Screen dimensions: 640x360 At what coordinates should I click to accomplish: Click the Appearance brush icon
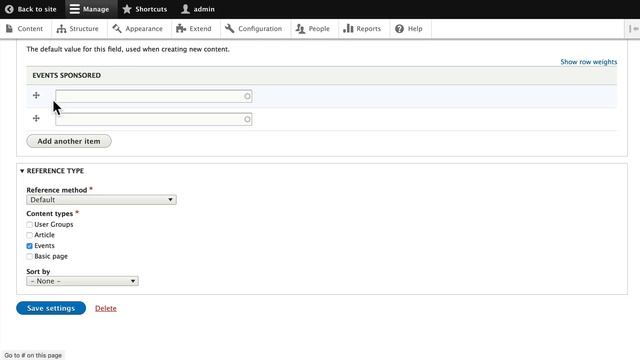pos(117,29)
